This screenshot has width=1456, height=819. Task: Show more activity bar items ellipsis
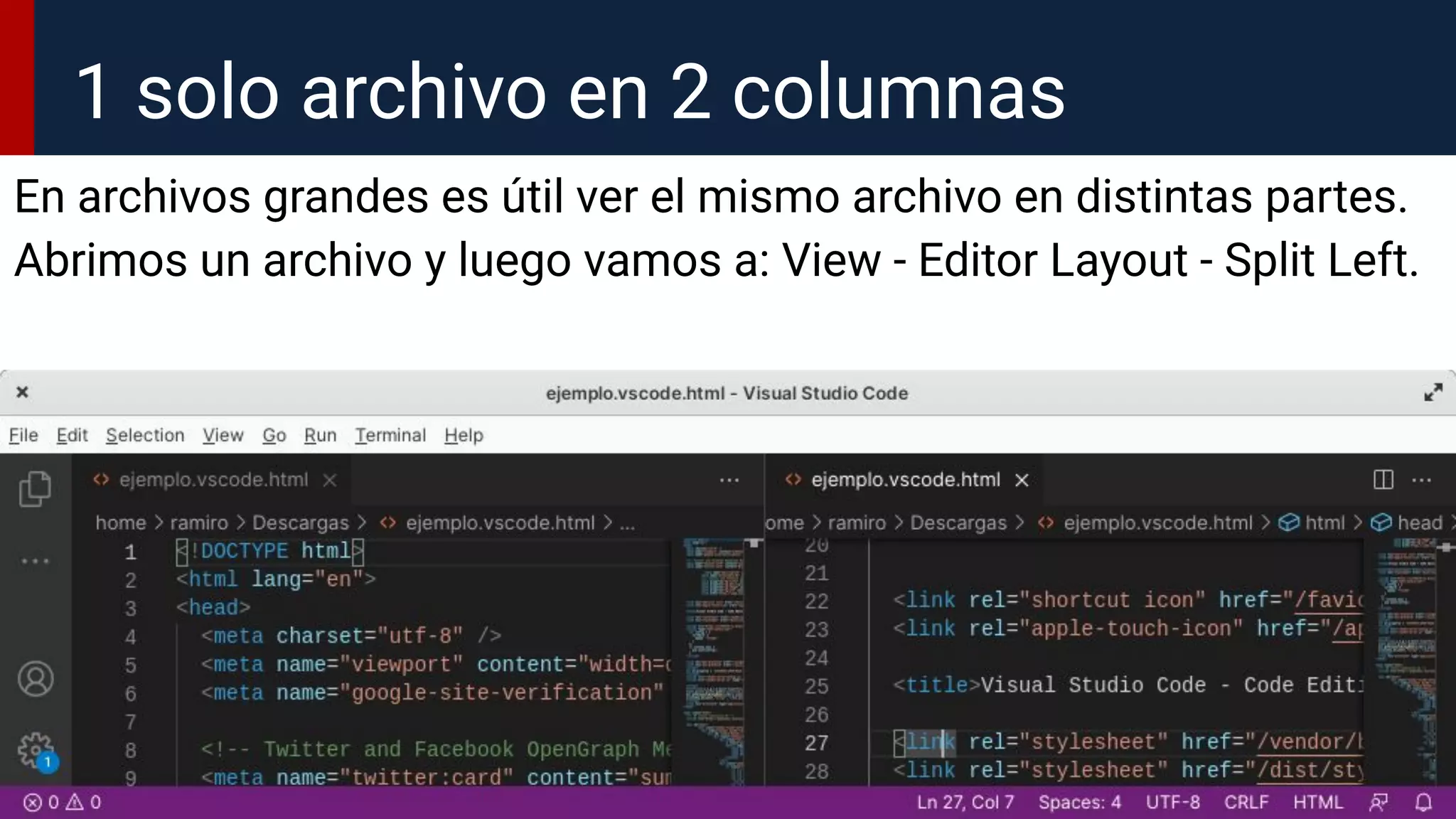pos(35,561)
